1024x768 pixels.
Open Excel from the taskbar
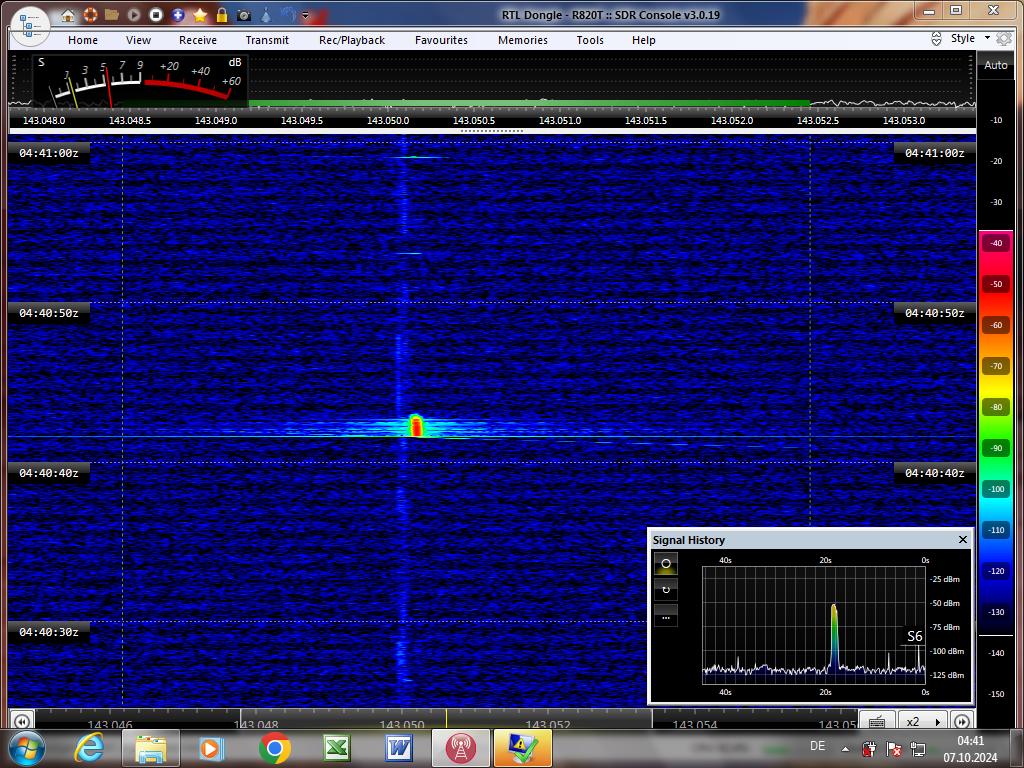tap(336, 748)
